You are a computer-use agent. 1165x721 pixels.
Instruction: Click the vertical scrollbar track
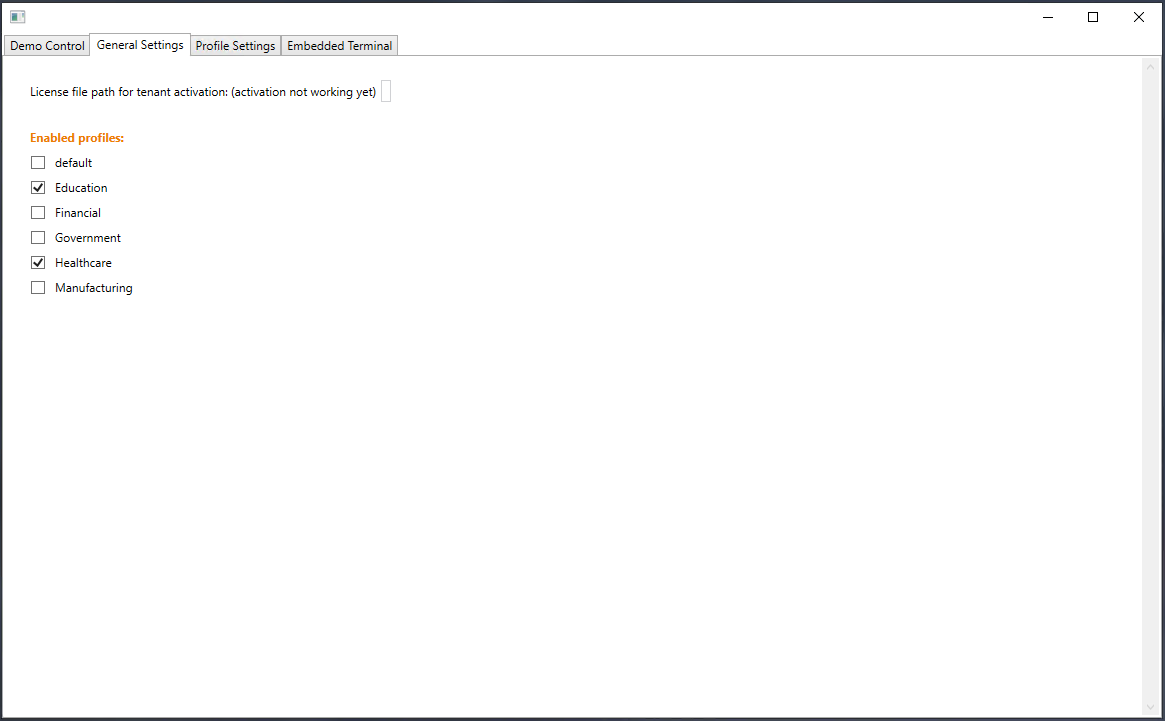(1150, 400)
